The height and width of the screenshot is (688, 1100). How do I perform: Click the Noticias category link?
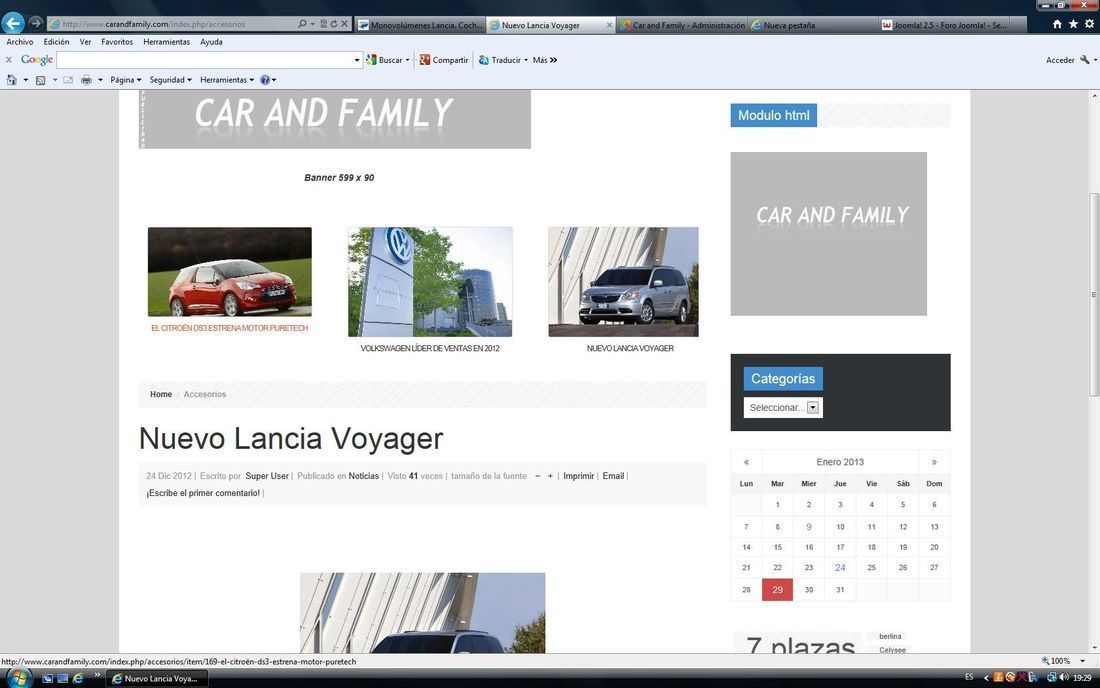(x=363, y=476)
